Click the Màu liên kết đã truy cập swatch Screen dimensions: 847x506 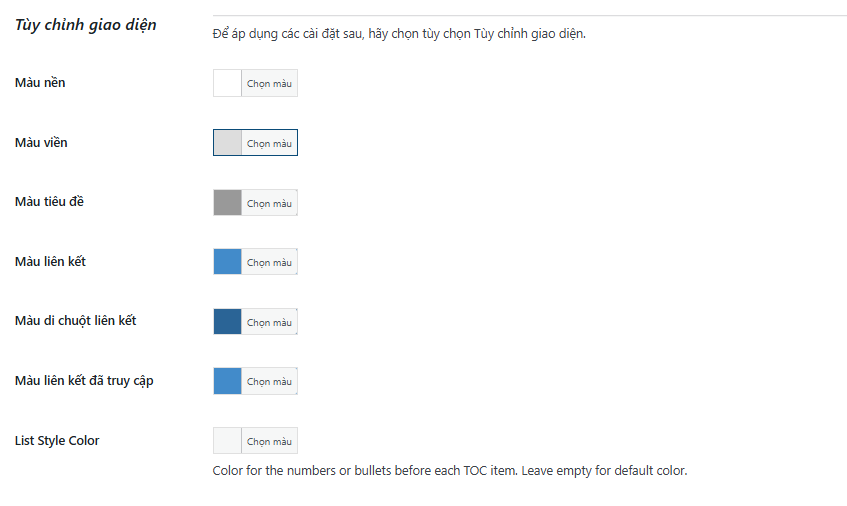coord(228,381)
